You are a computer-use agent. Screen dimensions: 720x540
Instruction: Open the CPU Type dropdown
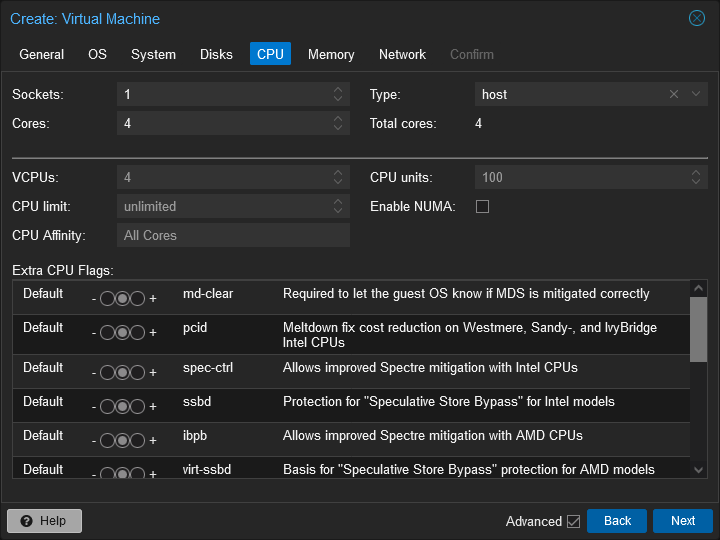click(x=696, y=94)
